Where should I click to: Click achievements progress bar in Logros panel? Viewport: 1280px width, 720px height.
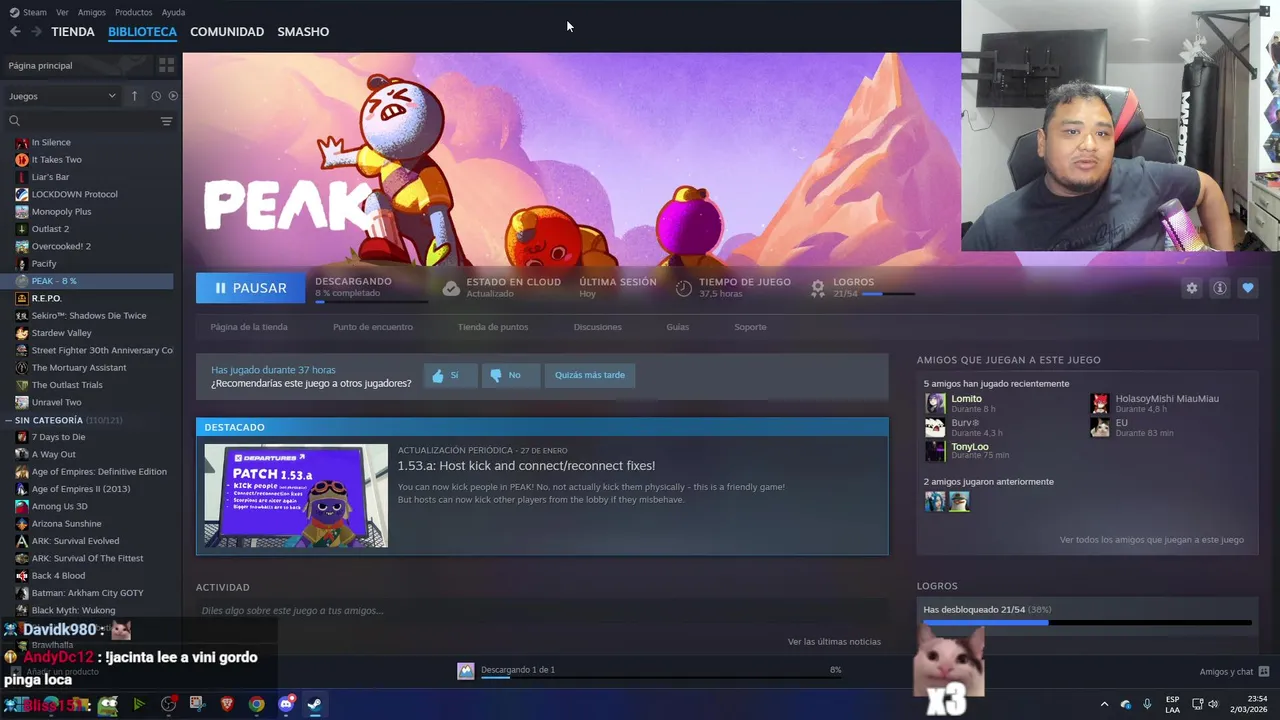pos(1087,623)
